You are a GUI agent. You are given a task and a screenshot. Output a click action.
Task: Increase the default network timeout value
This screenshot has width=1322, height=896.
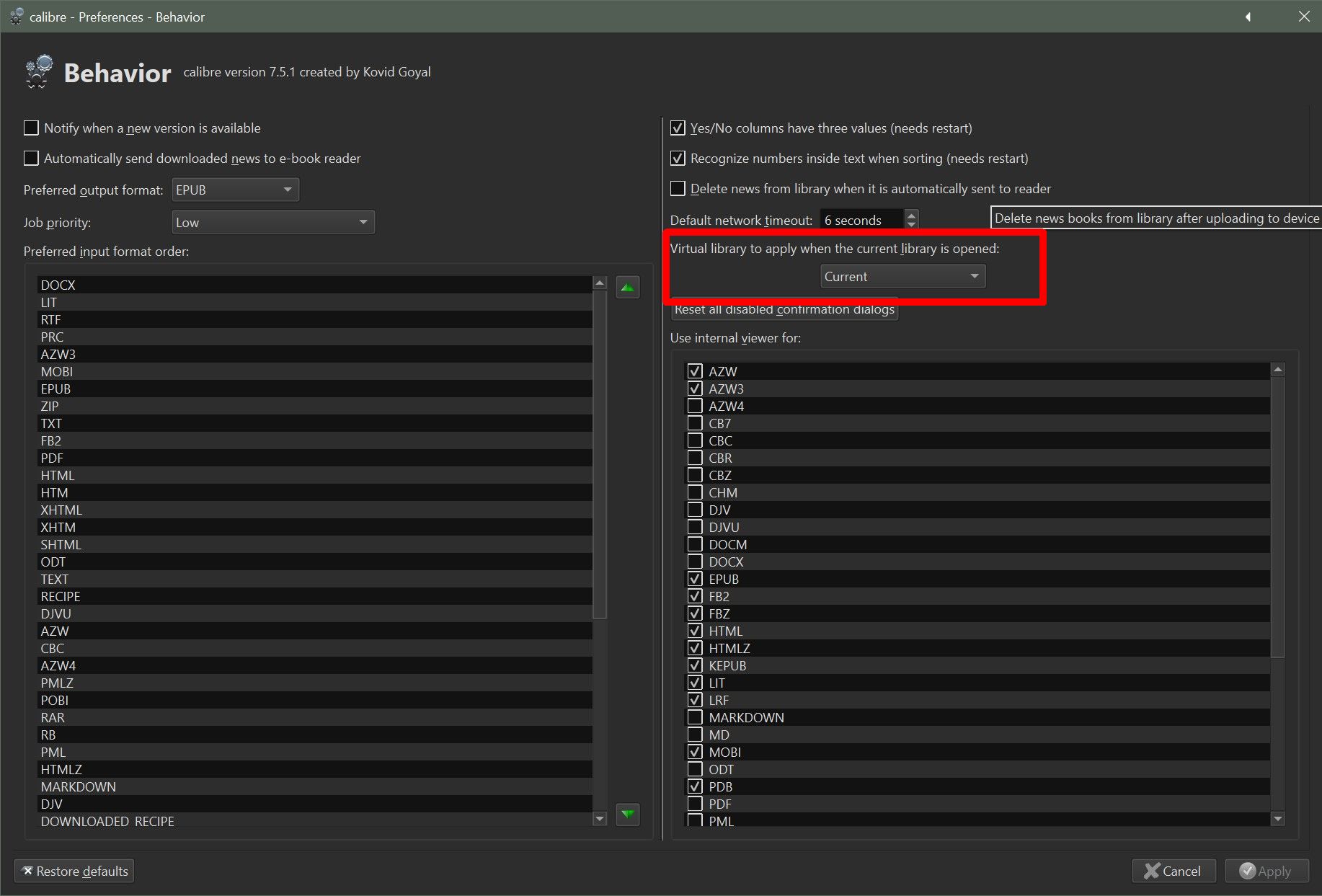click(x=912, y=214)
